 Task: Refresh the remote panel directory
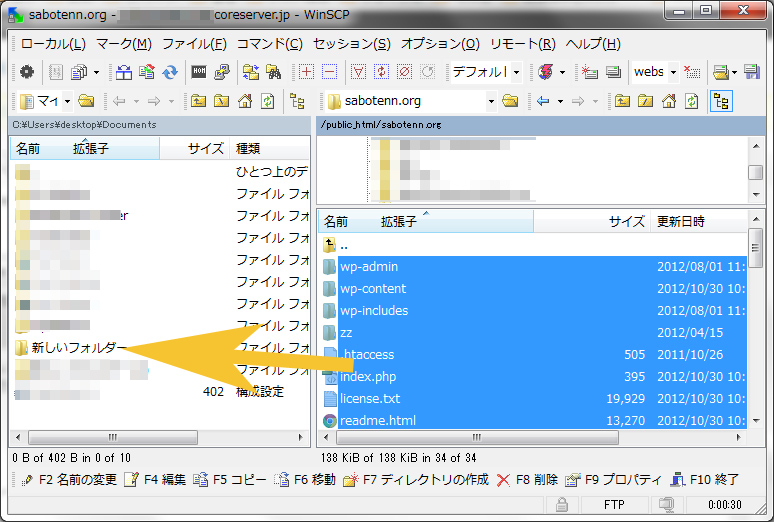691,101
